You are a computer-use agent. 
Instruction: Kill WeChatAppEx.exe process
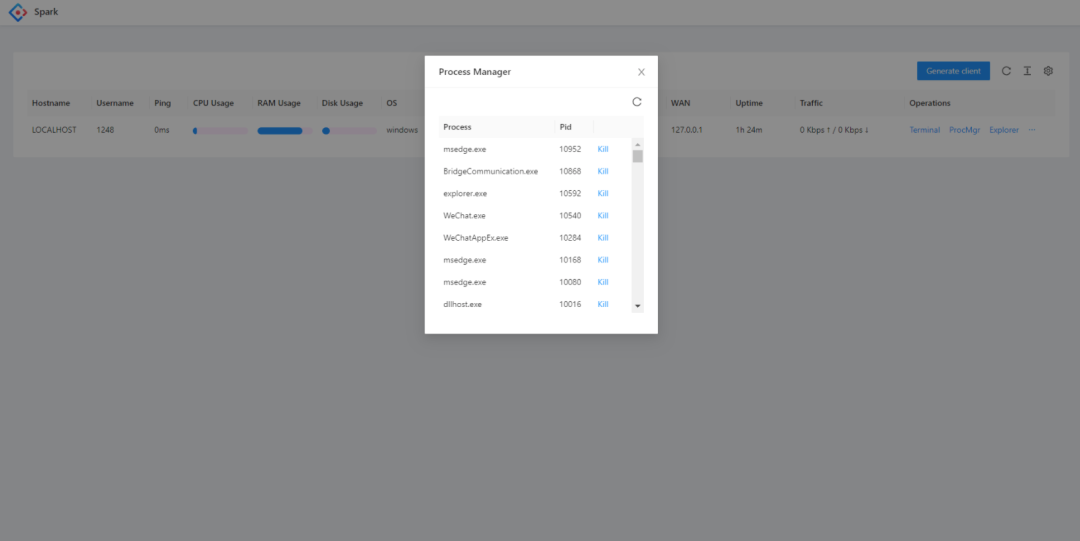coord(603,238)
